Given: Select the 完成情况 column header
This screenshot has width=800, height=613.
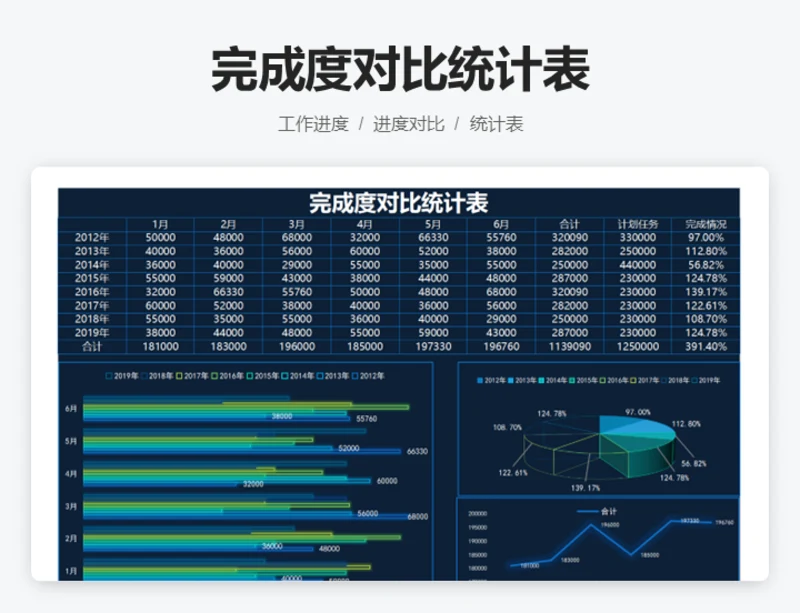Looking at the screenshot, I should click(x=706, y=224).
